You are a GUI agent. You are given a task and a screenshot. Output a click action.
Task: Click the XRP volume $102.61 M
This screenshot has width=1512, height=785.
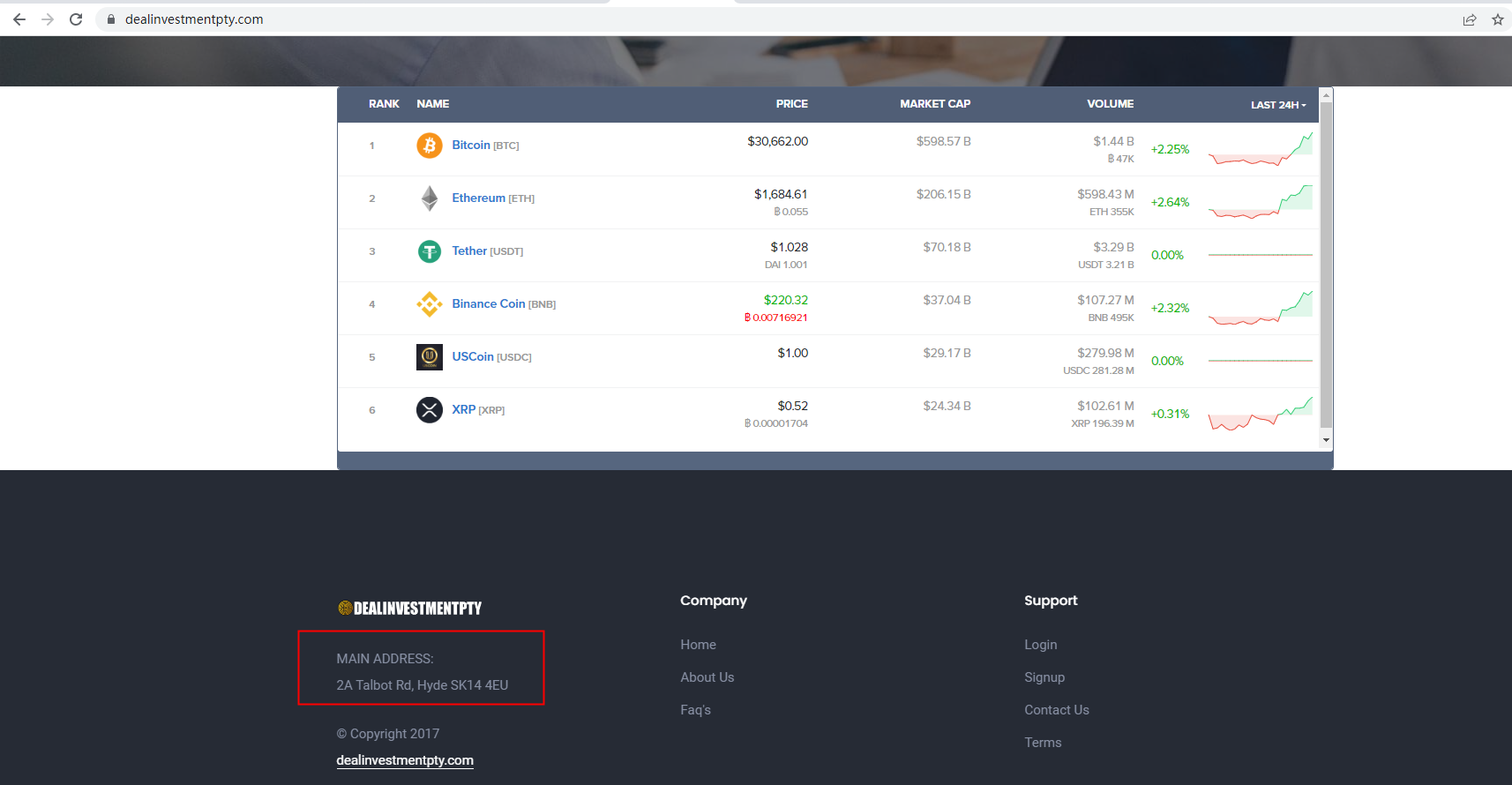(x=1105, y=406)
